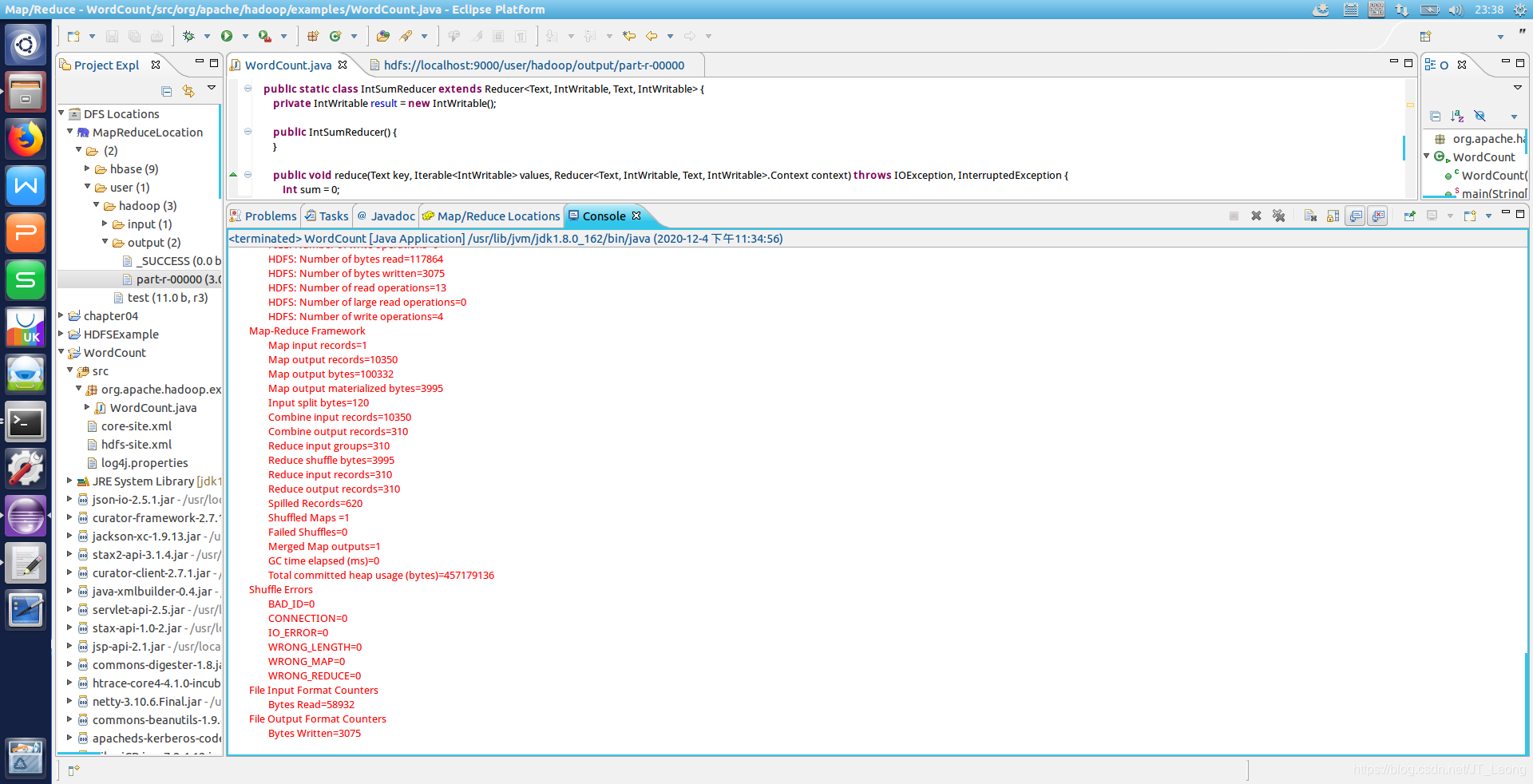Click the New Java Class icon
This screenshot has height=784, width=1533.
[336, 36]
